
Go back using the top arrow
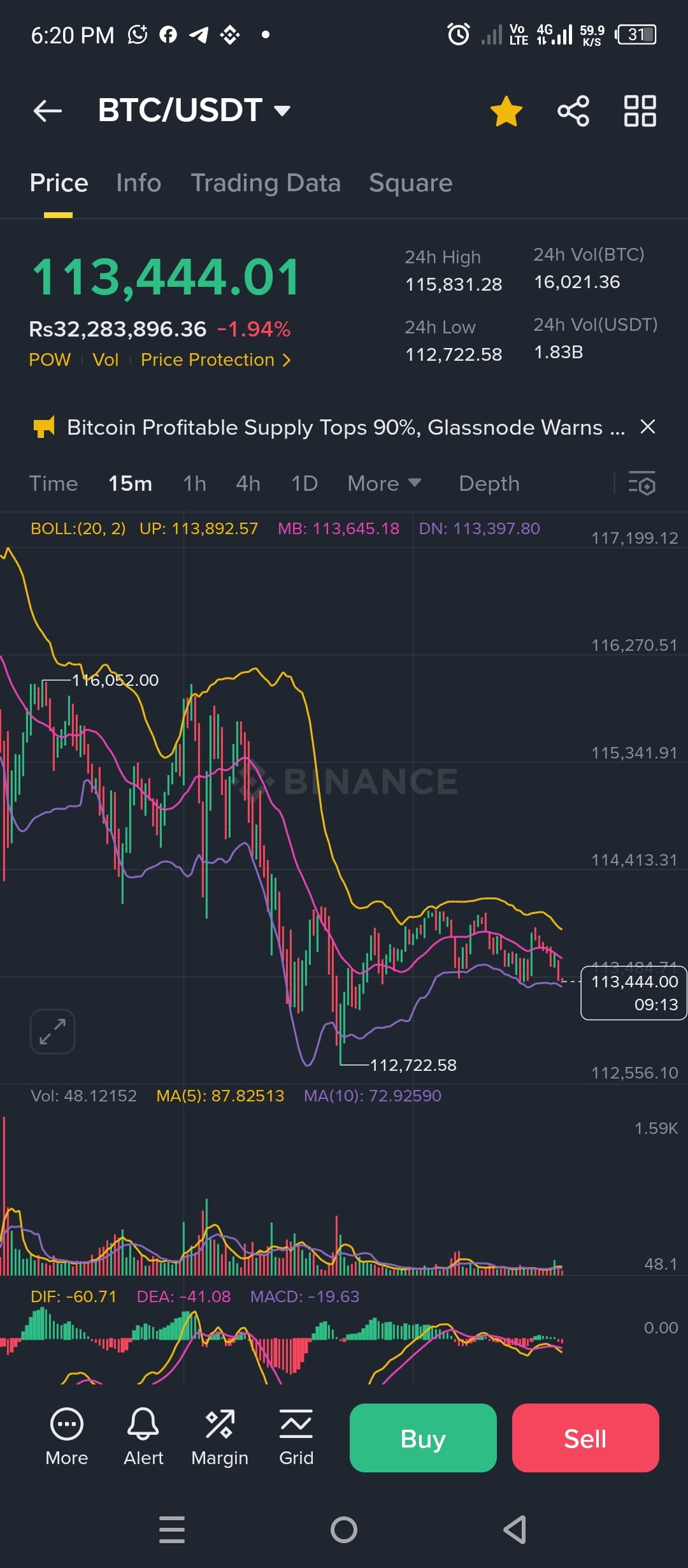click(x=48, y=111)
